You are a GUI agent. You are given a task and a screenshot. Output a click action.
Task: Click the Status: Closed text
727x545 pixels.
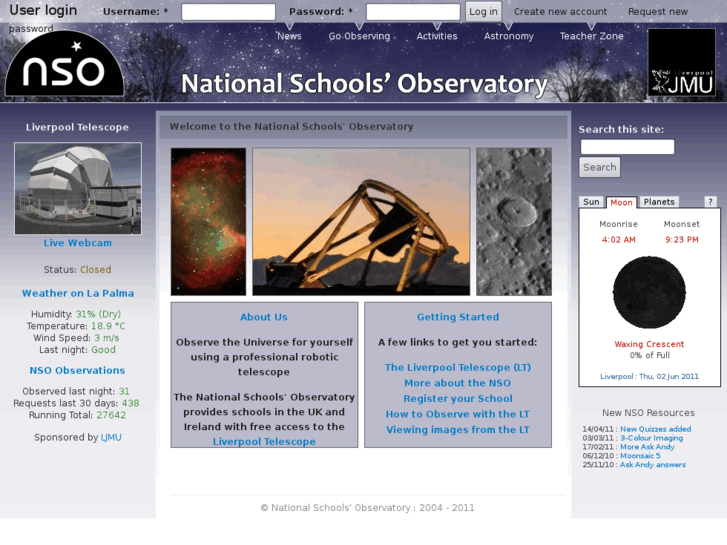[77, 269]
